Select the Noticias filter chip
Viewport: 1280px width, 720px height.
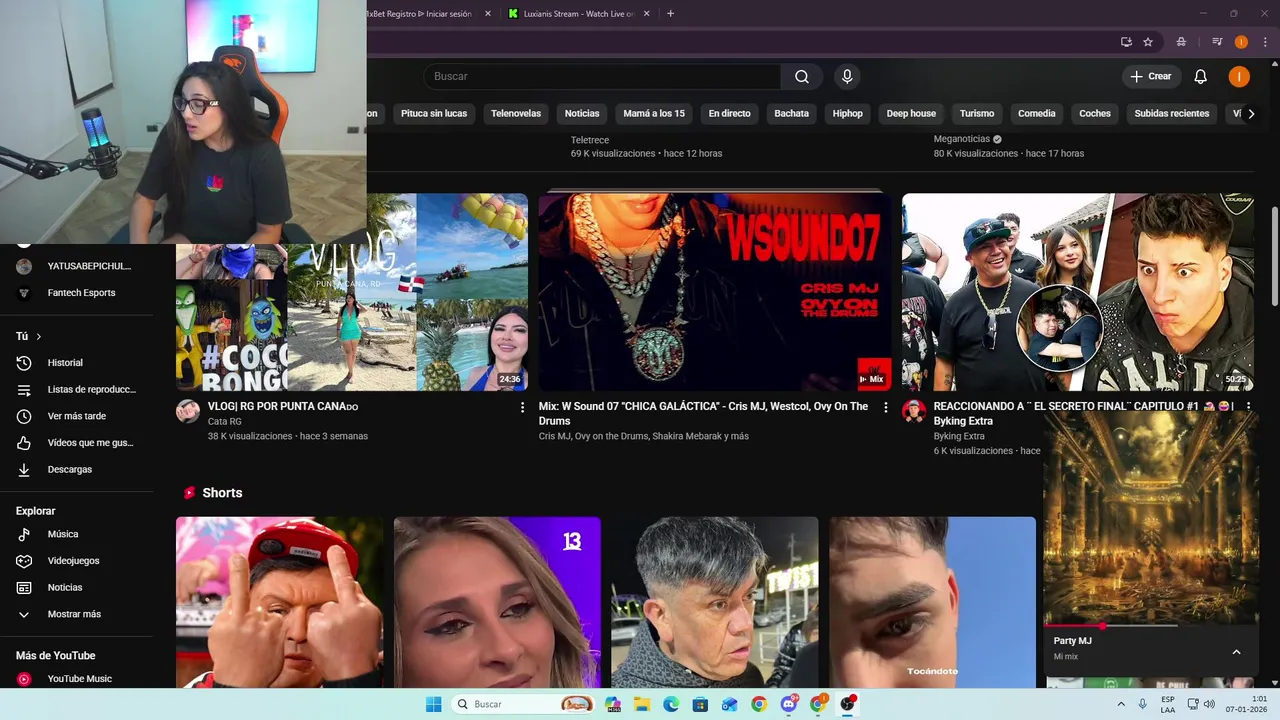(x=582, y=113)
